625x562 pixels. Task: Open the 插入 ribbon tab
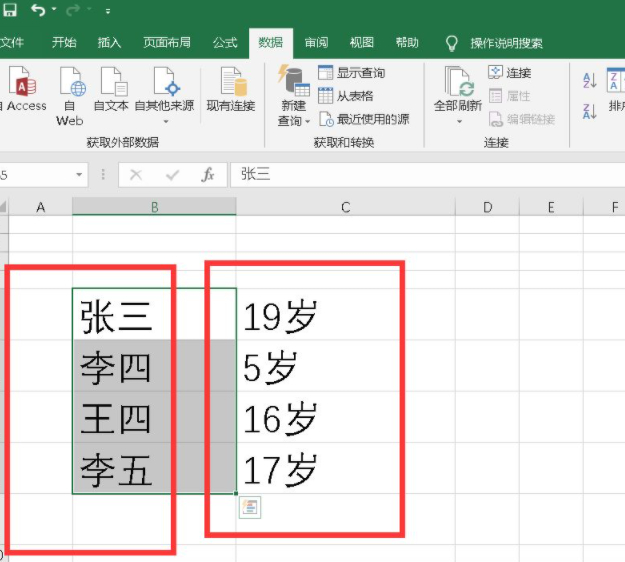point(109,42)
